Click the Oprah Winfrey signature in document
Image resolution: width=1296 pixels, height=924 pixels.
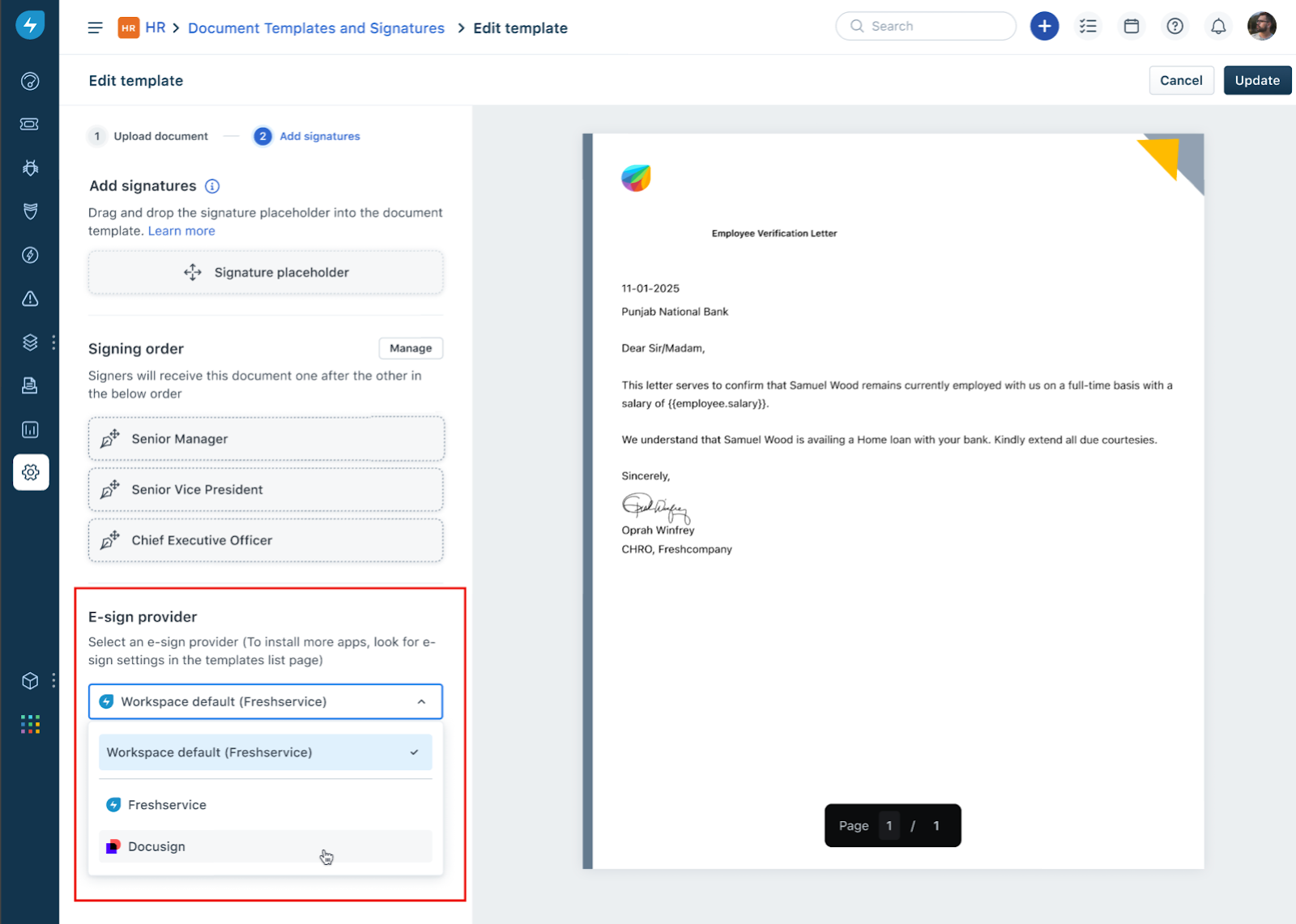pos(655,507)
